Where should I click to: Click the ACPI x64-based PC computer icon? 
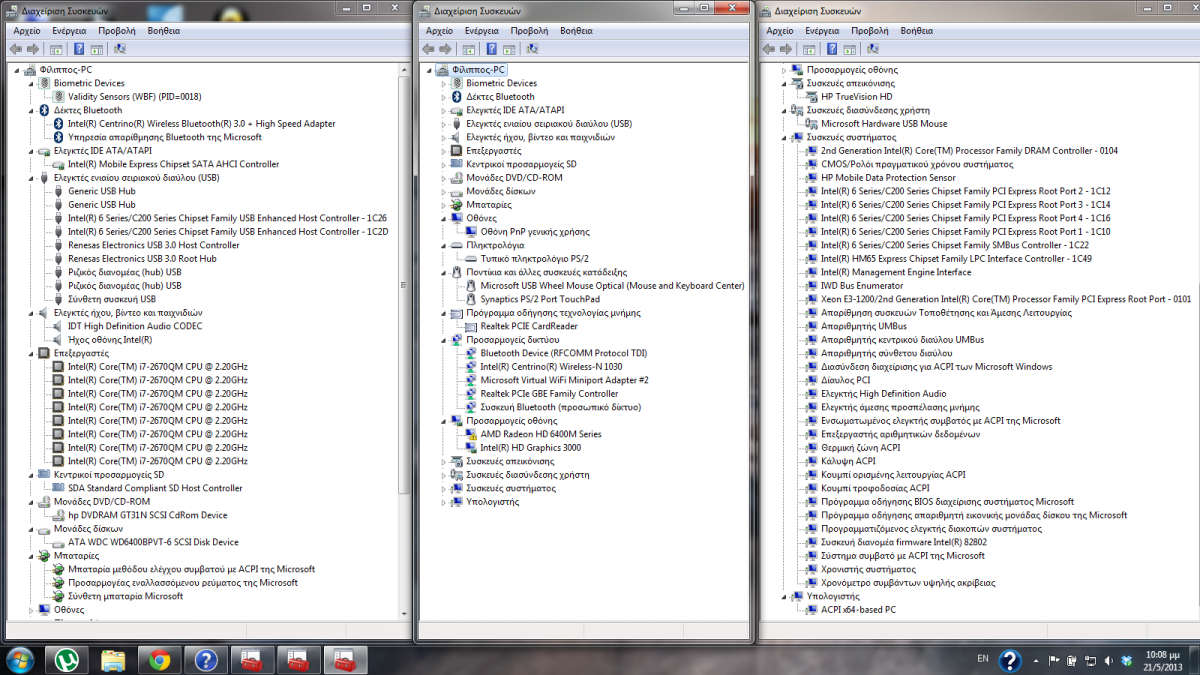[x=811, y=609]
